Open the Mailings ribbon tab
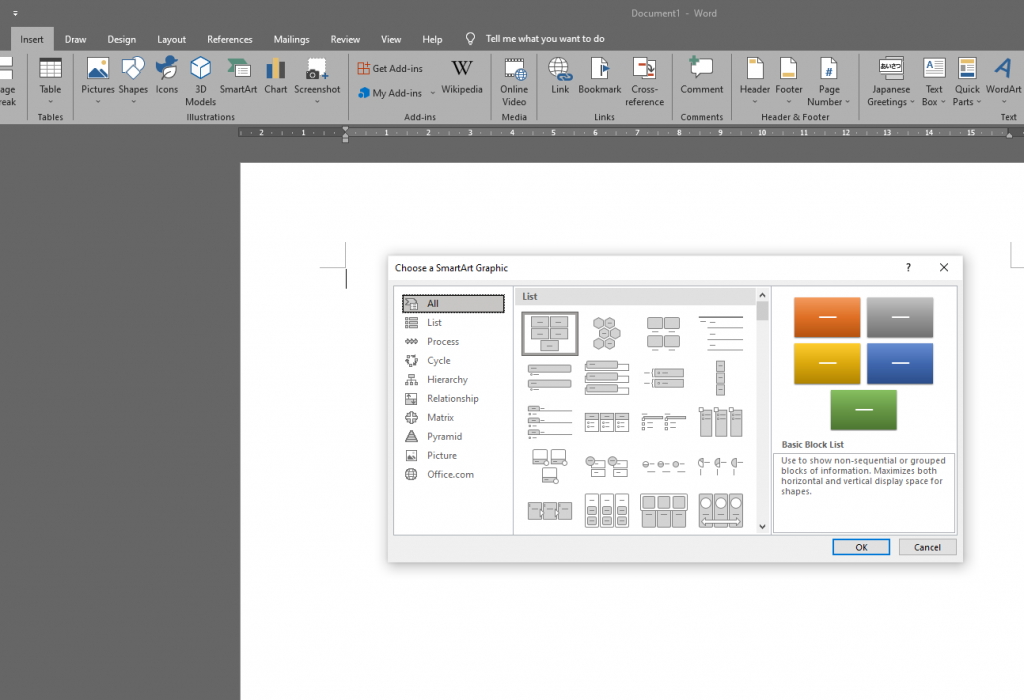This screenshot has height=700, width=1024. [291, 39]
